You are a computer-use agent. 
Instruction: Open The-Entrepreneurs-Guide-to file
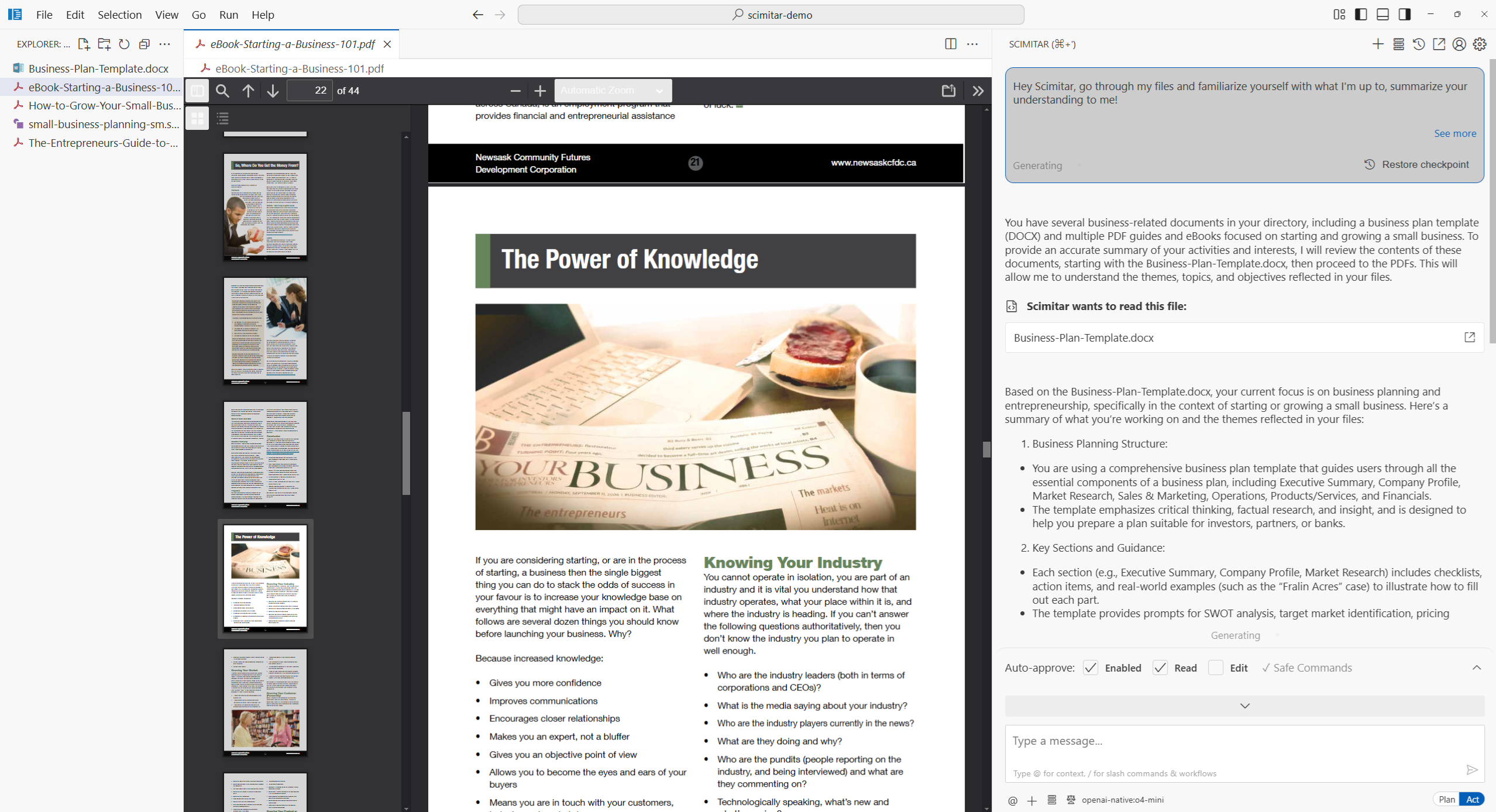(x=92, y=143)
